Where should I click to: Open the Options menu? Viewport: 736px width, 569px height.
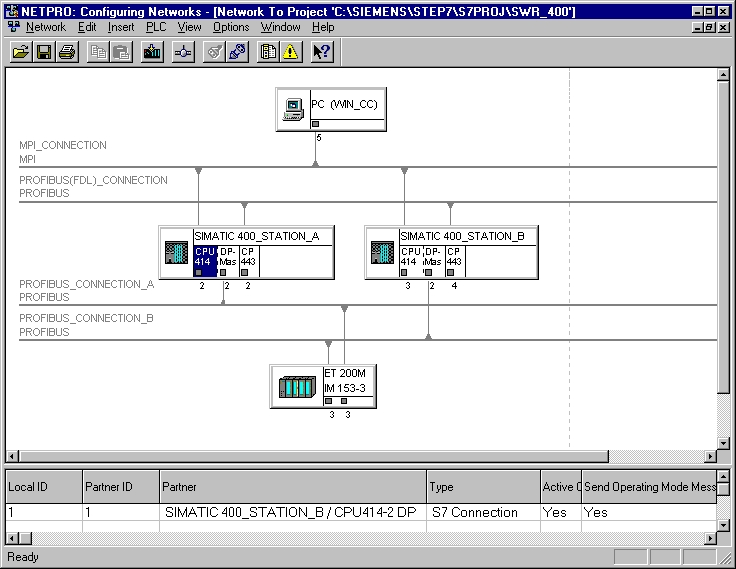tap(231, 27)
